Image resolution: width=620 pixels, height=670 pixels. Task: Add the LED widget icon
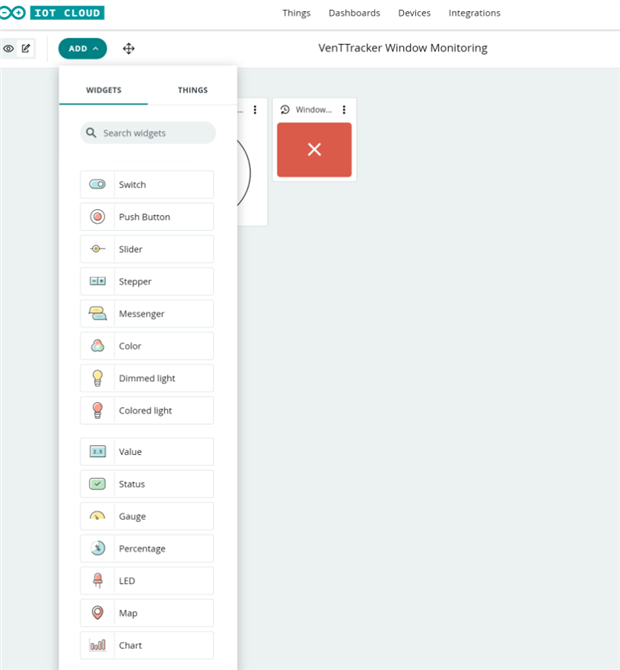point(97,581)
